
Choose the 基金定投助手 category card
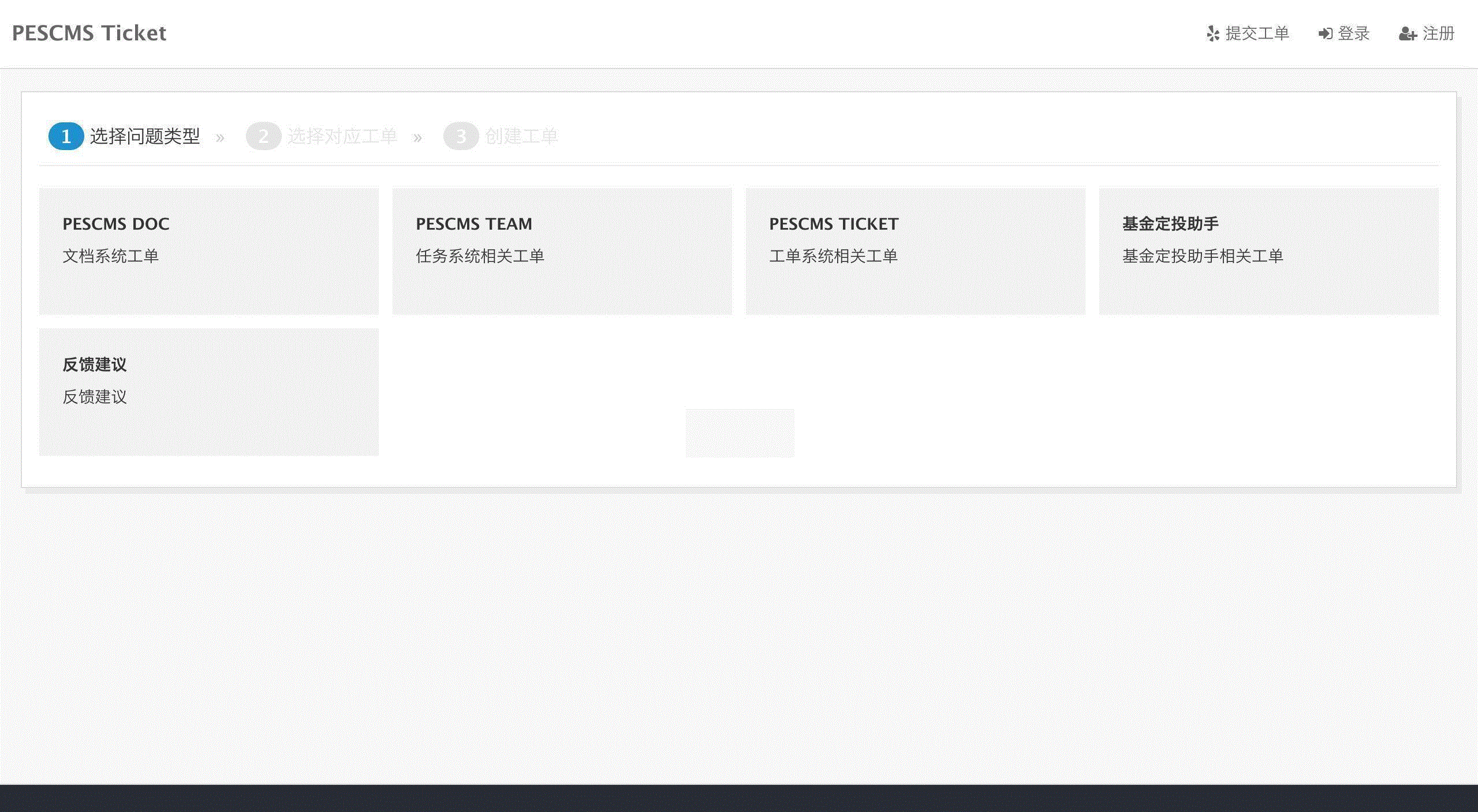(1268, 251)
